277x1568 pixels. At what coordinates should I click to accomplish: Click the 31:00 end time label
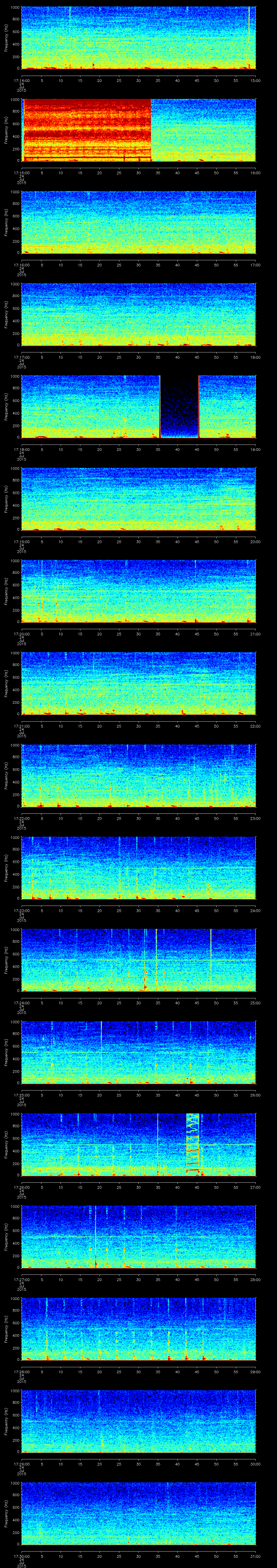(255, 1556)
